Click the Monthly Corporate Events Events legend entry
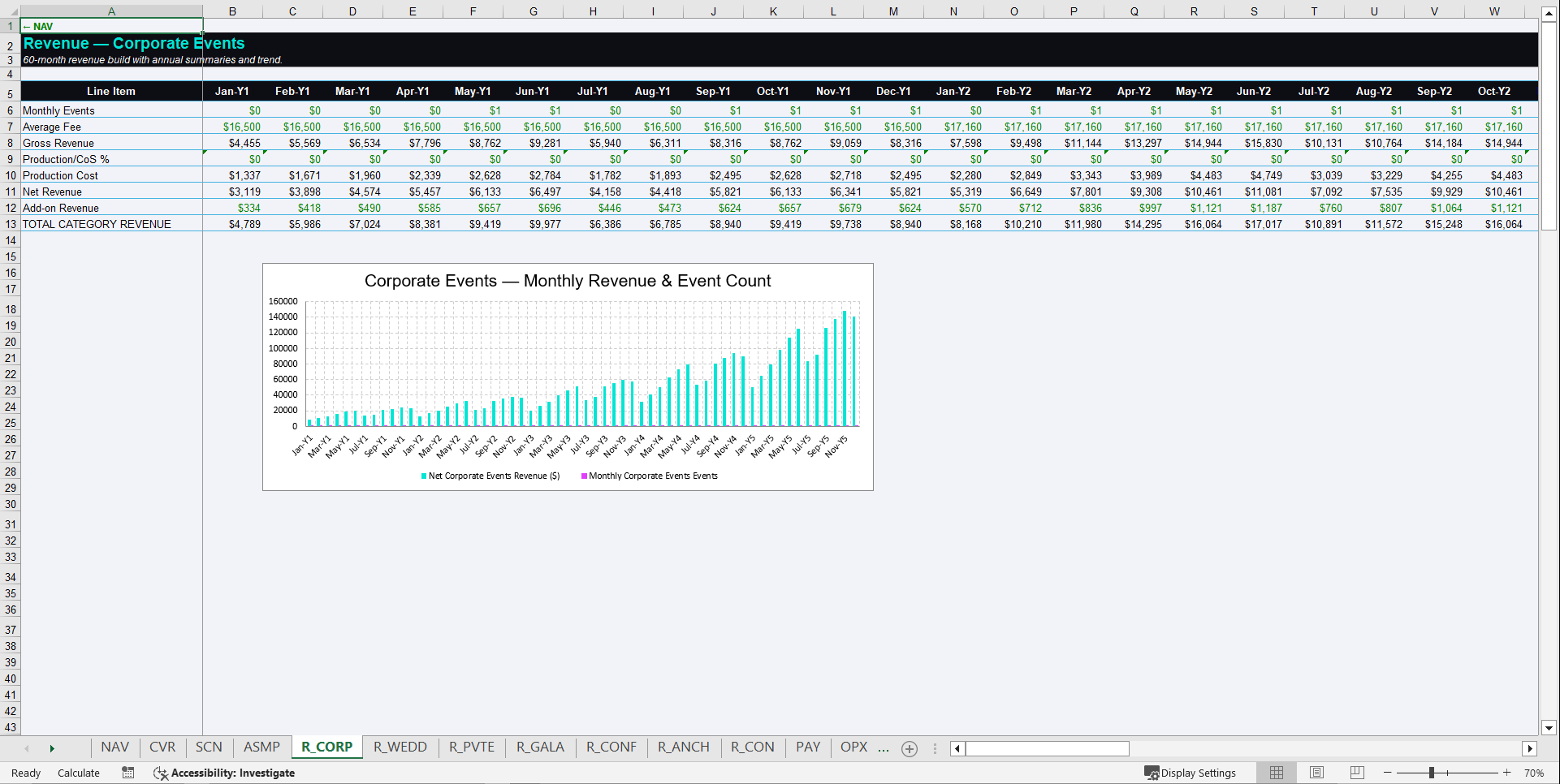 pos(650,476)
